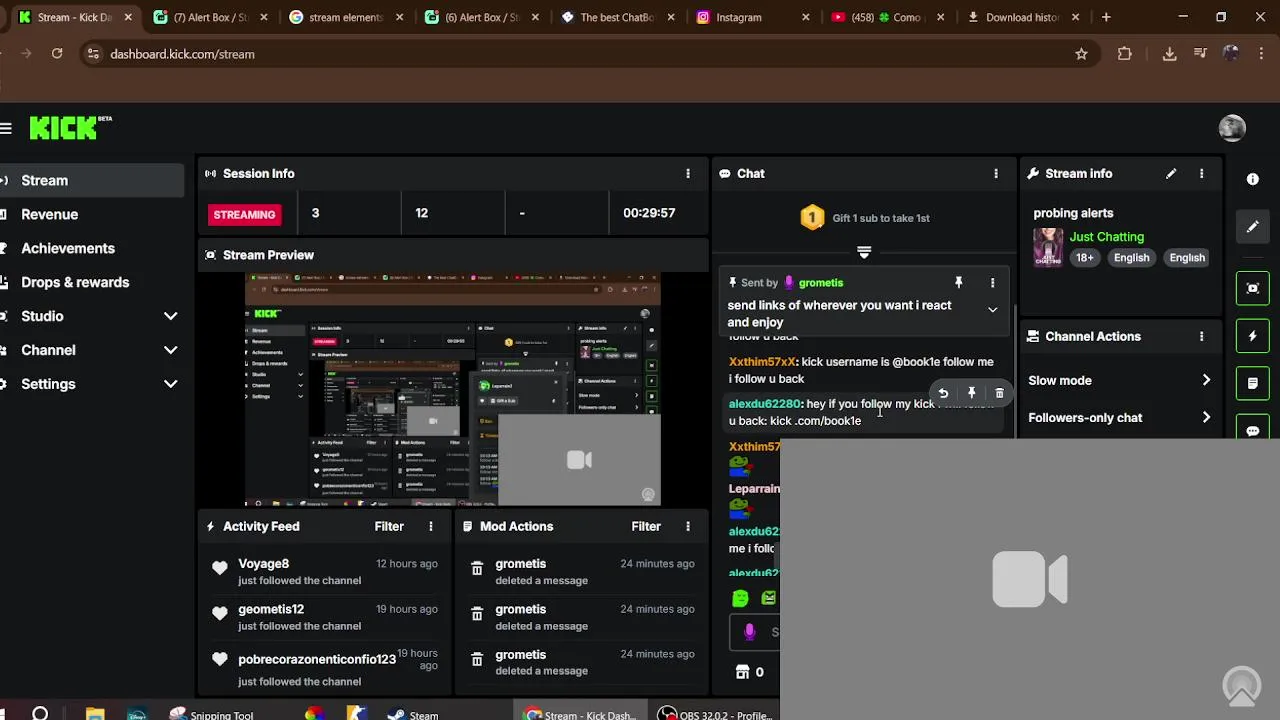Screen dimensions: 1280x720
Task: Open Followers-only chat settings
Action: coord(1119,417)
